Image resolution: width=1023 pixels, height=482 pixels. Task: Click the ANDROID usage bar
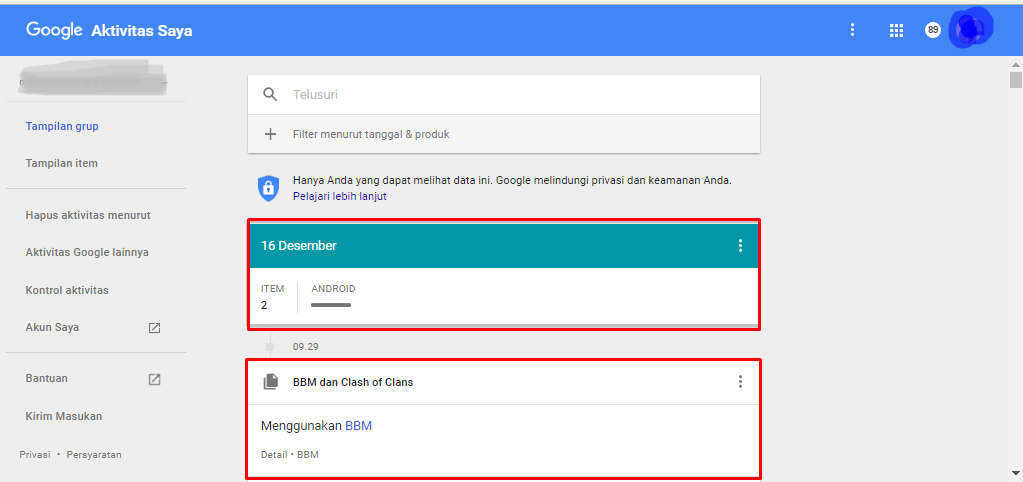(331, 305)
